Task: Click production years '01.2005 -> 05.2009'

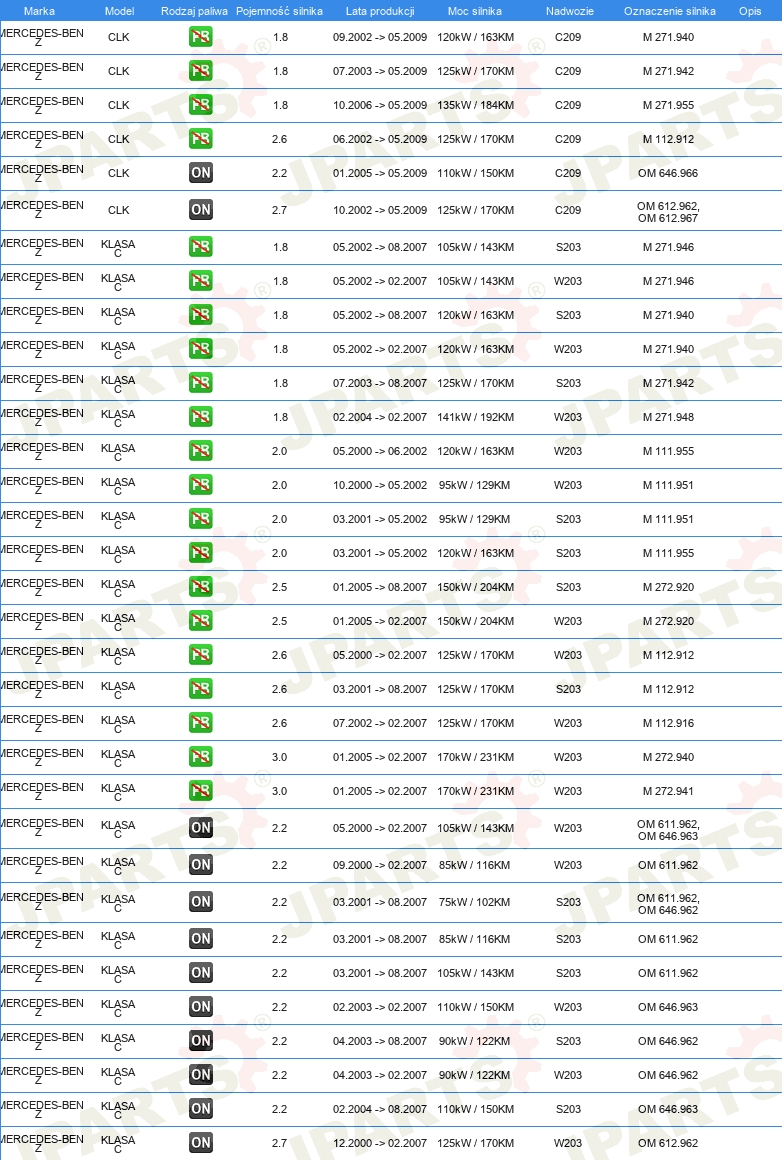Action: [380, 173]
